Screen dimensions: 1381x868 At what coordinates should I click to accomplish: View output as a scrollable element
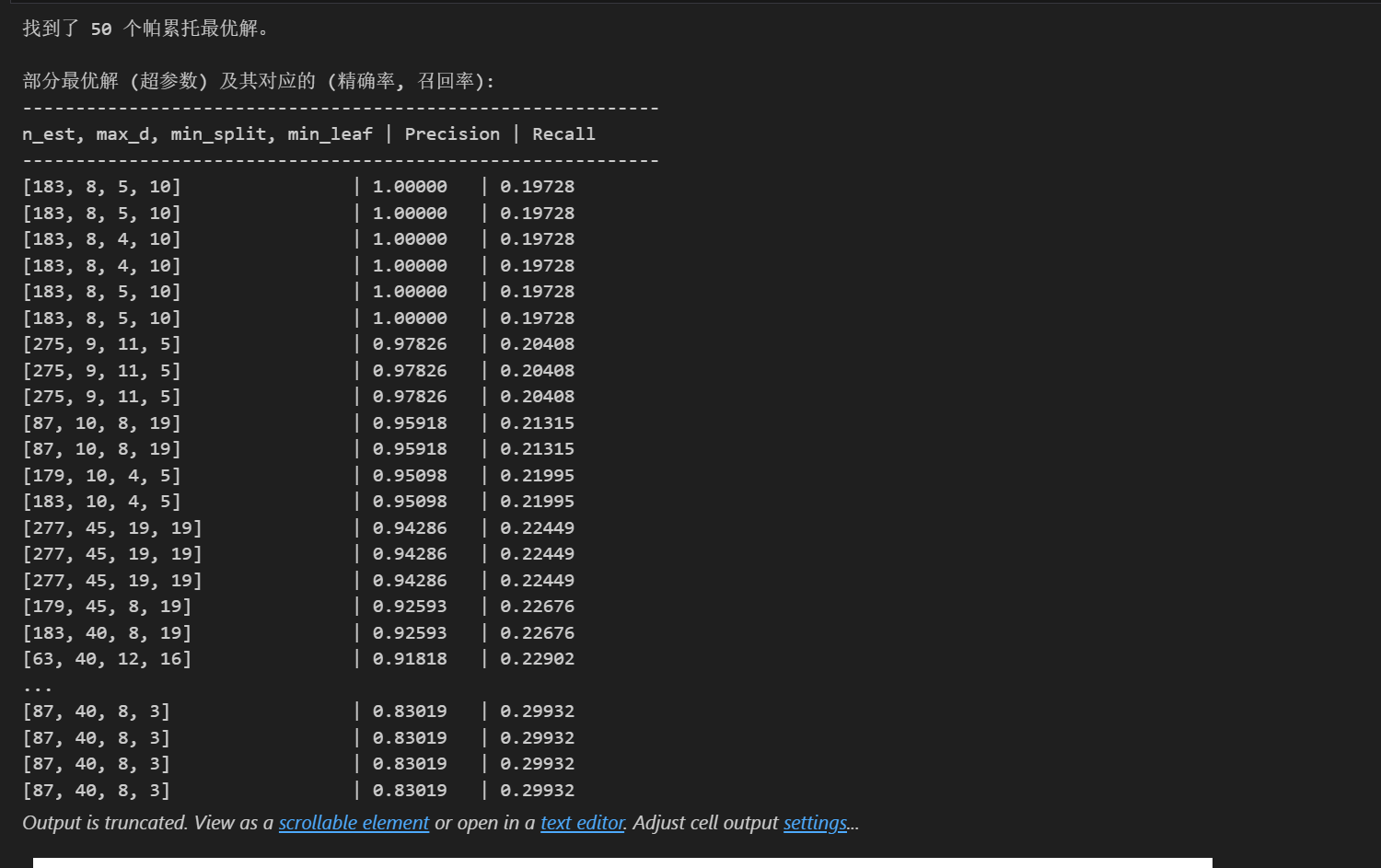click(354, 822)
